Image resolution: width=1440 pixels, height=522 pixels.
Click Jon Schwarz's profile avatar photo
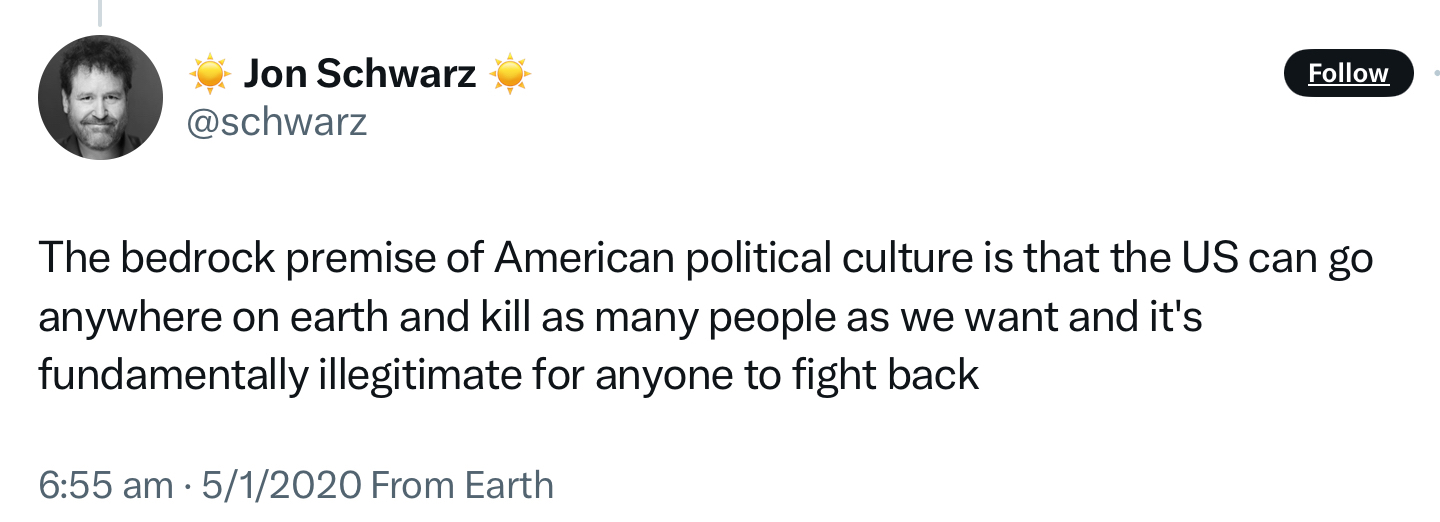click(100, 97)
